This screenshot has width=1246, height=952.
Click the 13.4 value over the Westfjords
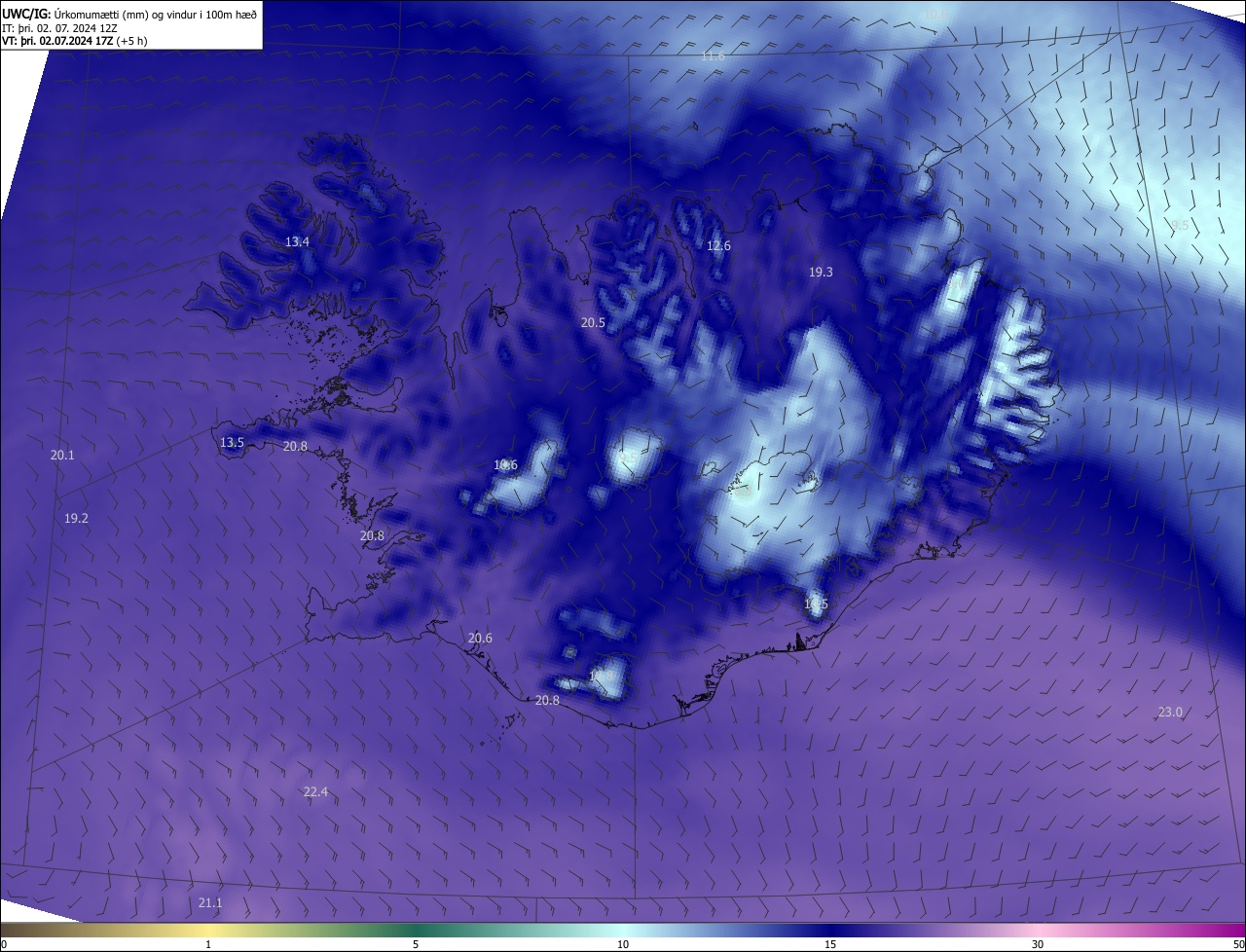click(x=297, y=241)
